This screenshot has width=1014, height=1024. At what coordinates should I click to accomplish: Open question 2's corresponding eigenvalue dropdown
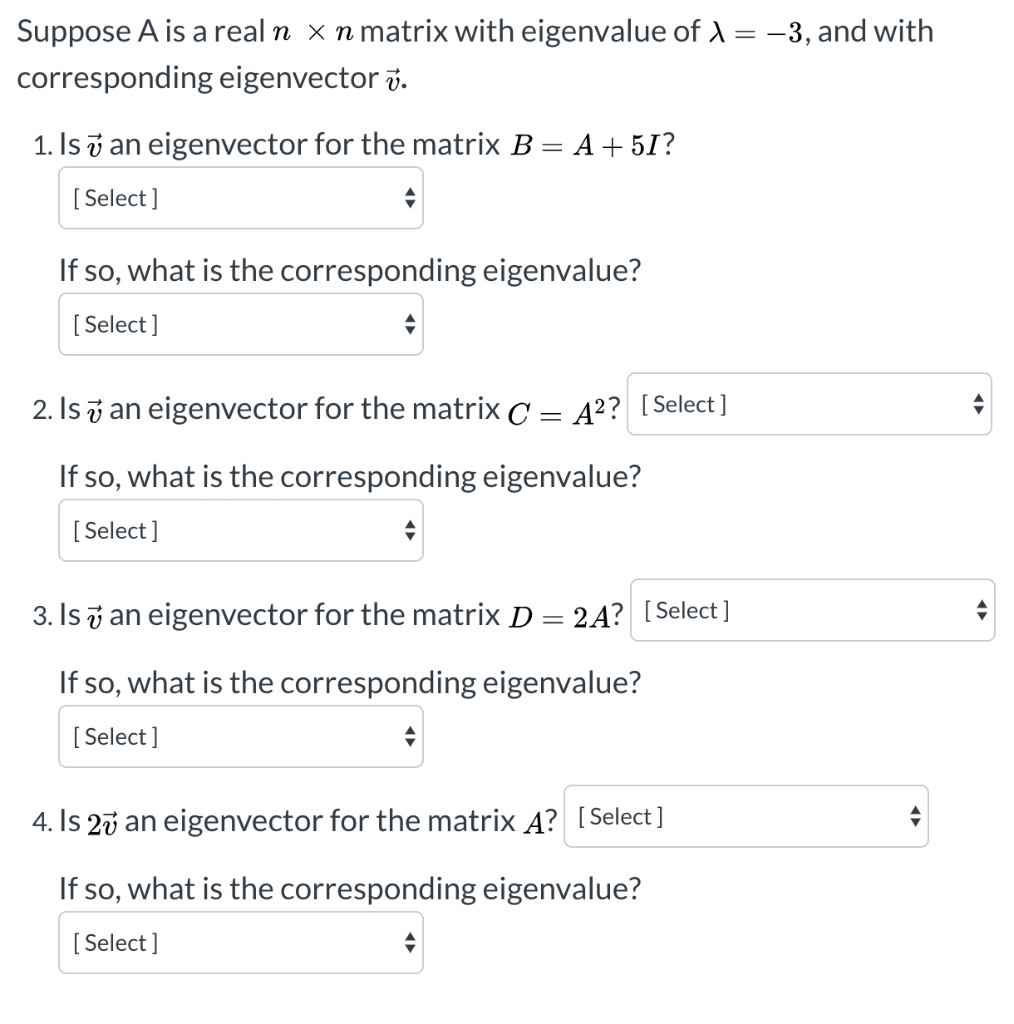point(240,530)
